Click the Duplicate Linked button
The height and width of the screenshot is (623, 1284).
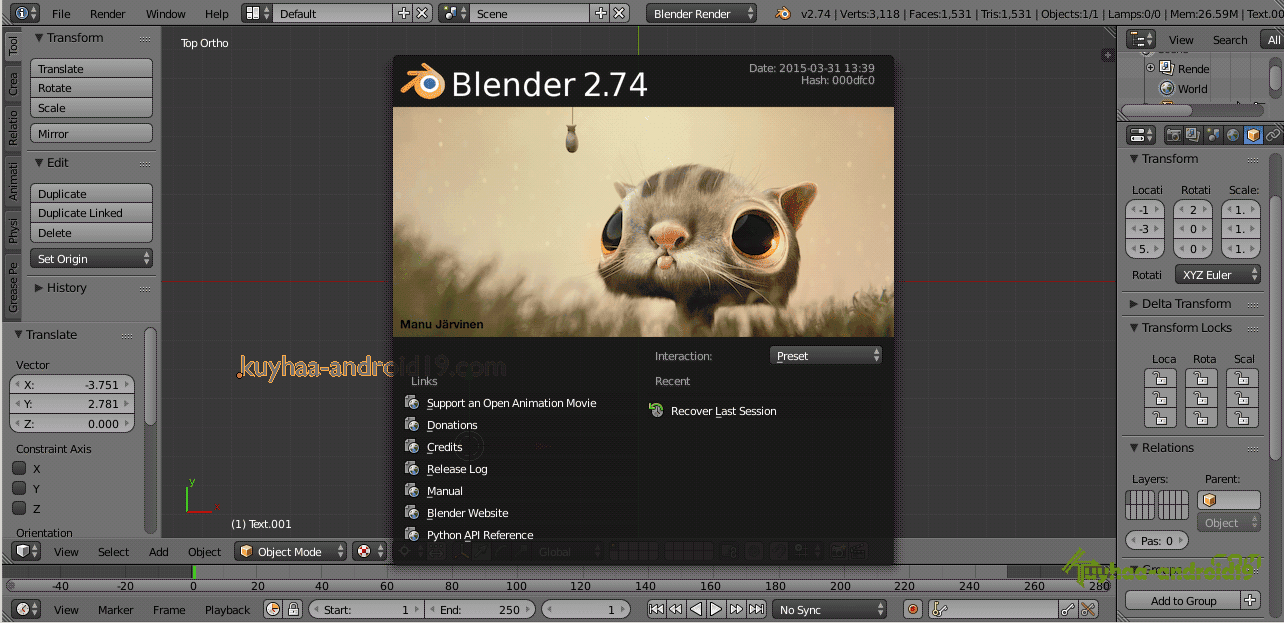click(x=91, y=213)
